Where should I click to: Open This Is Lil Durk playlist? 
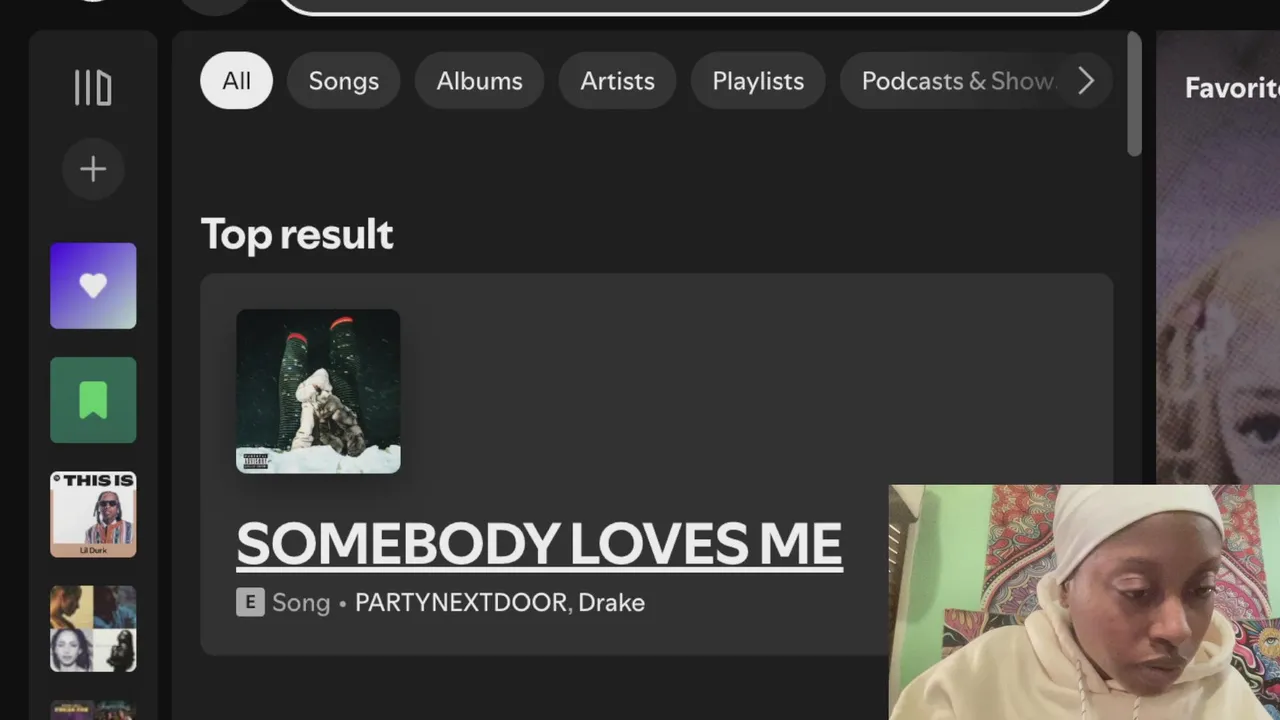(x=93, y=514)
